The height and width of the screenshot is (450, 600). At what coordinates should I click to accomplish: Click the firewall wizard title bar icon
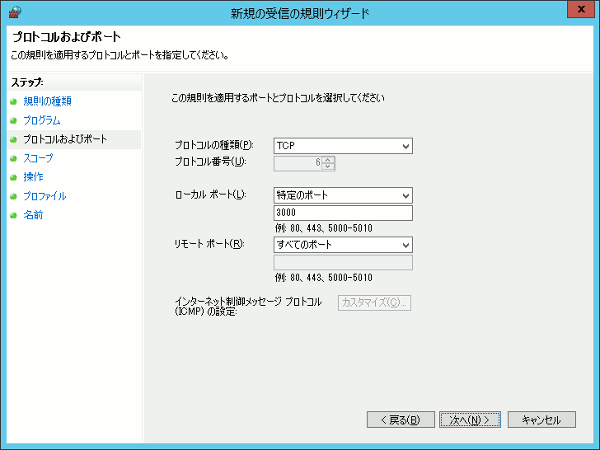pyautogui.click(x=15, y=12)
